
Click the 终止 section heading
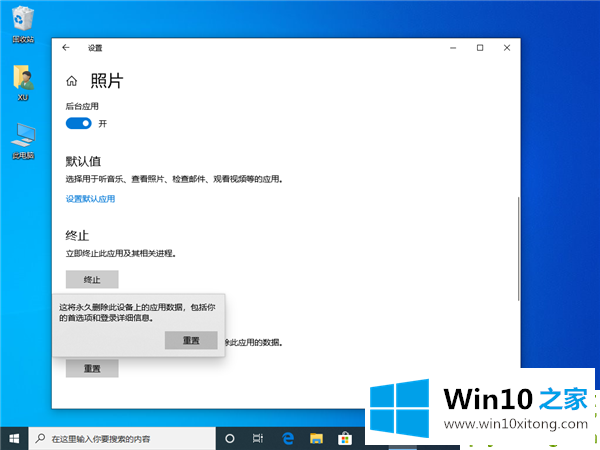tap(77, 235)
